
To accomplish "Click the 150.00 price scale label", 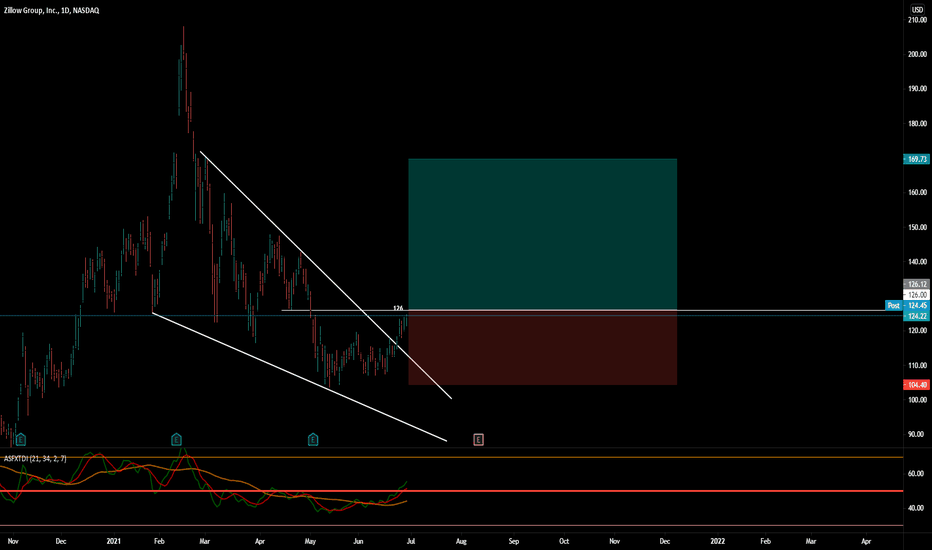I will pyautogui.click(x=917, y=227).
